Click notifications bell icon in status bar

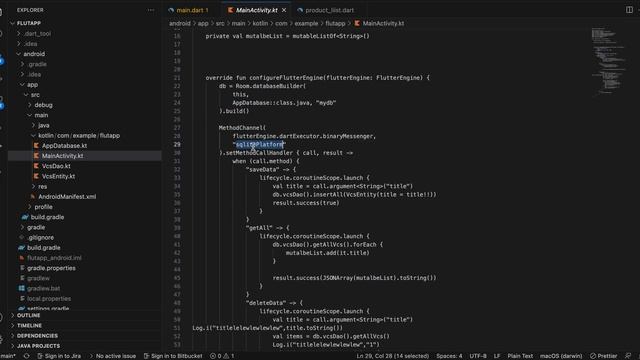[x=628, y=356]
